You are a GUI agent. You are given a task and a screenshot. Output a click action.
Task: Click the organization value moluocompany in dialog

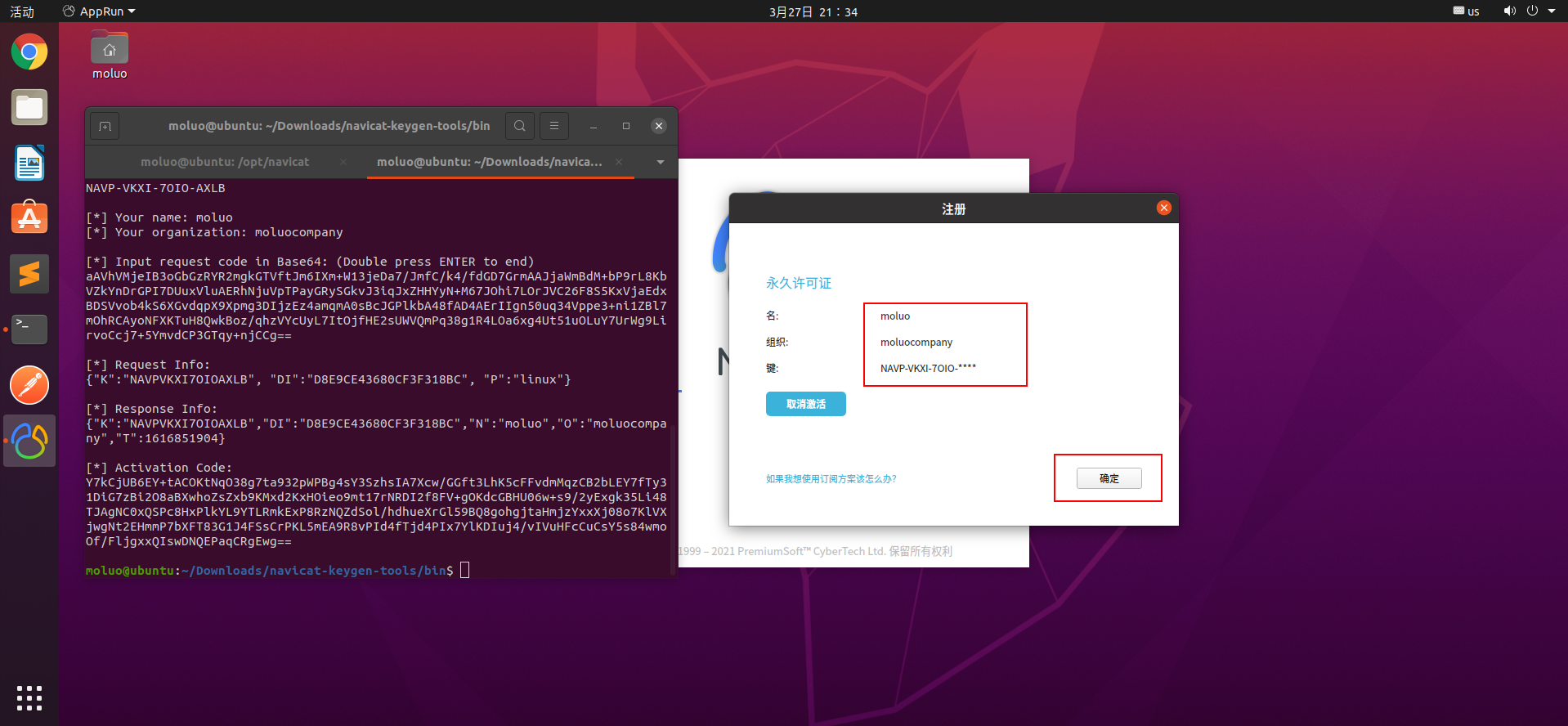click(x=916, y=342)
